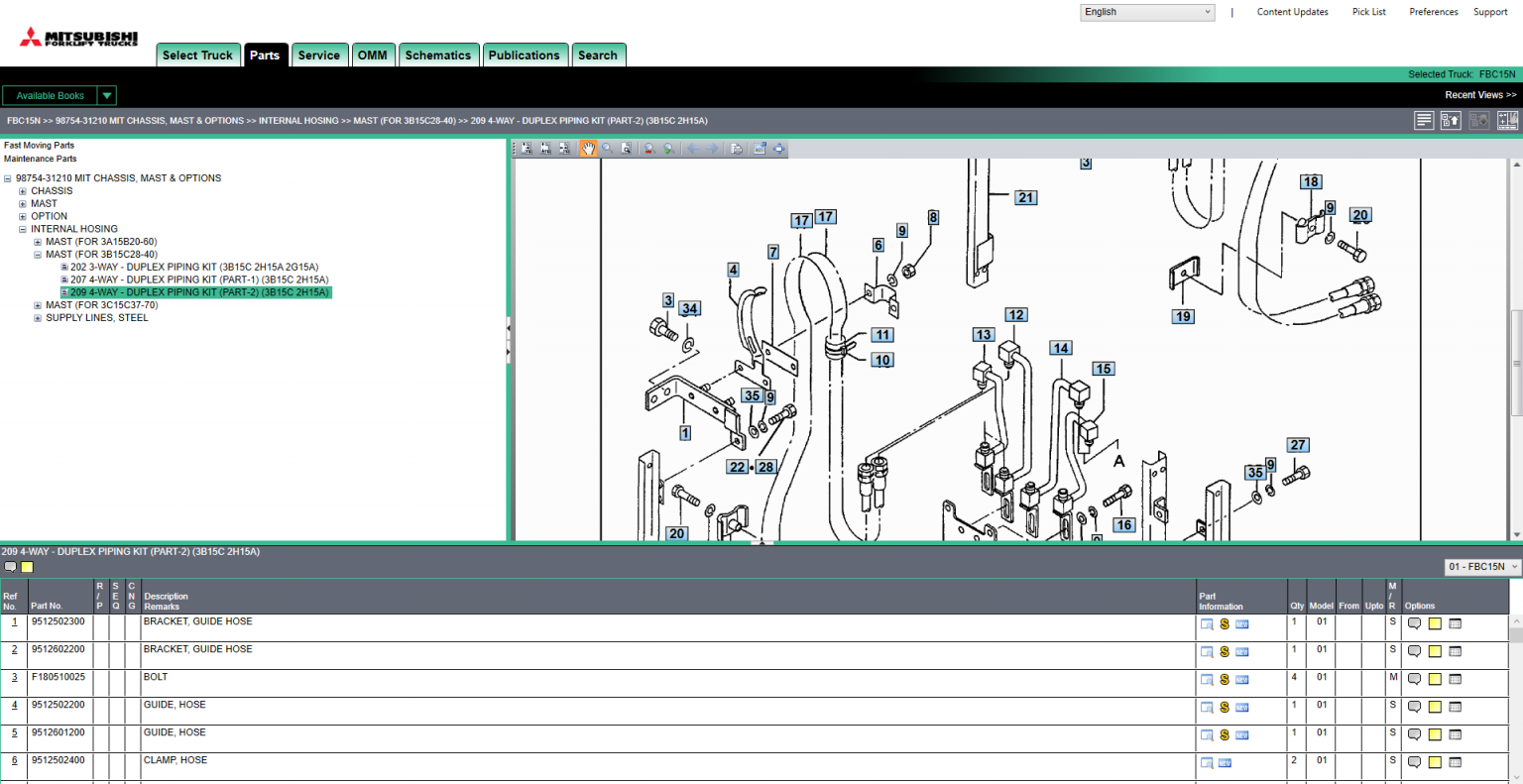The height and width of the screenshot is (784, 1523).
Task: Expand MAST (FOR 3A15B20-60) node
Action: tap(38, 242)
